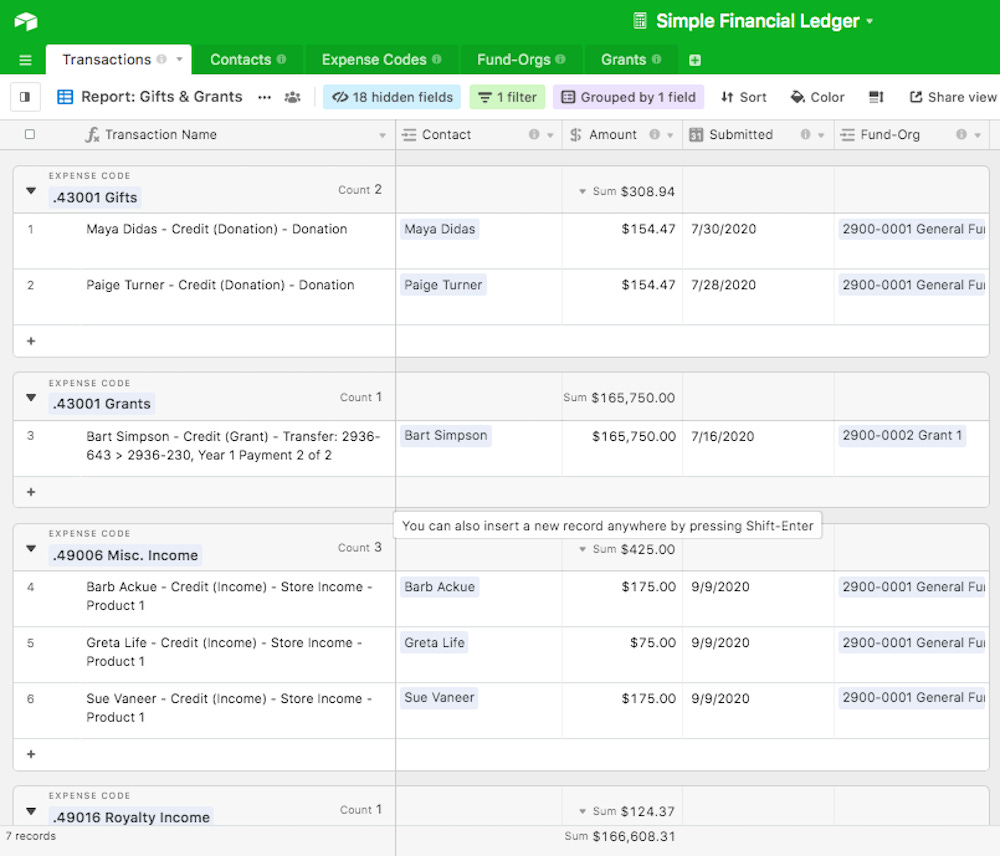Click the add table plus icon
This screenshot has height=856, width=1000.
click(695, 60)
